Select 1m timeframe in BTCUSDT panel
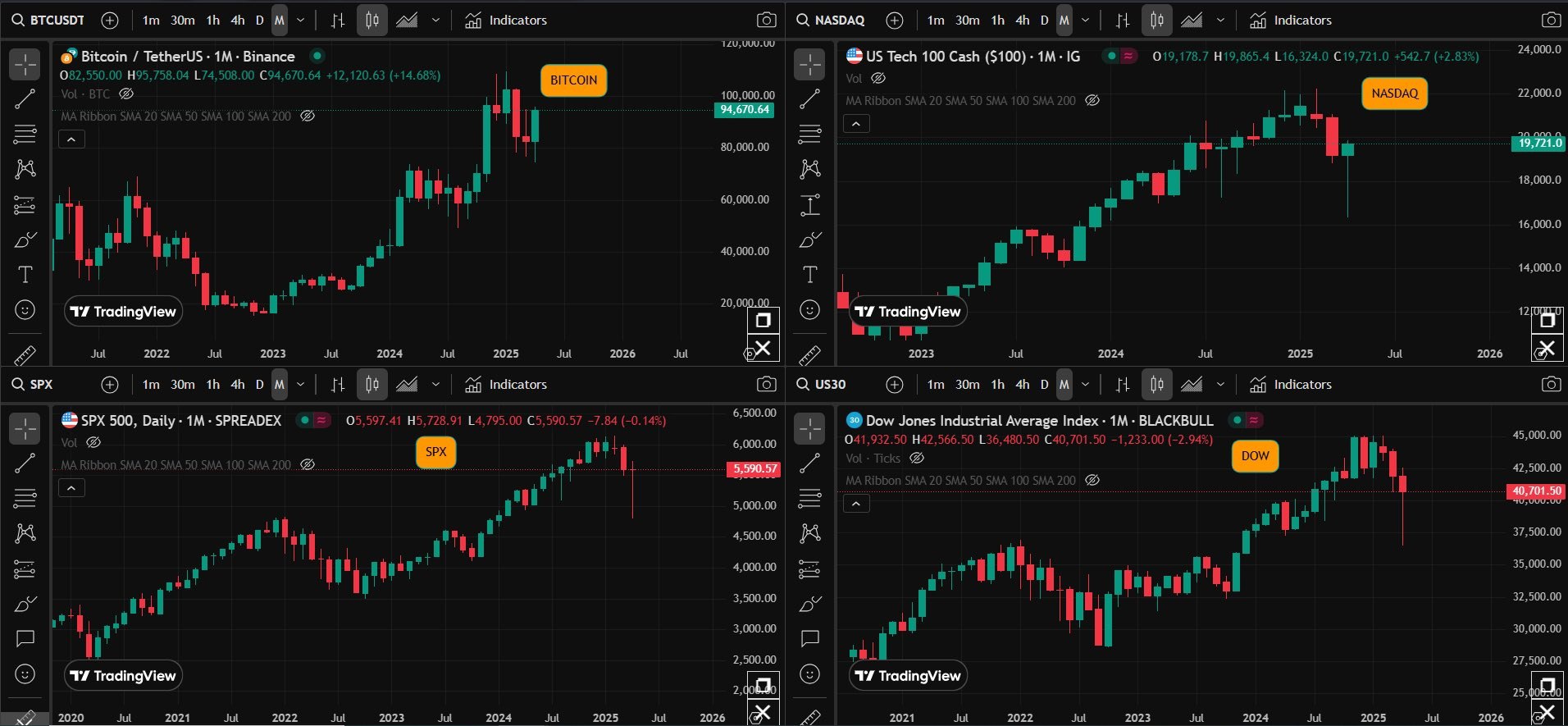Viewport: 1568px width, 726px height. point(151,20)
